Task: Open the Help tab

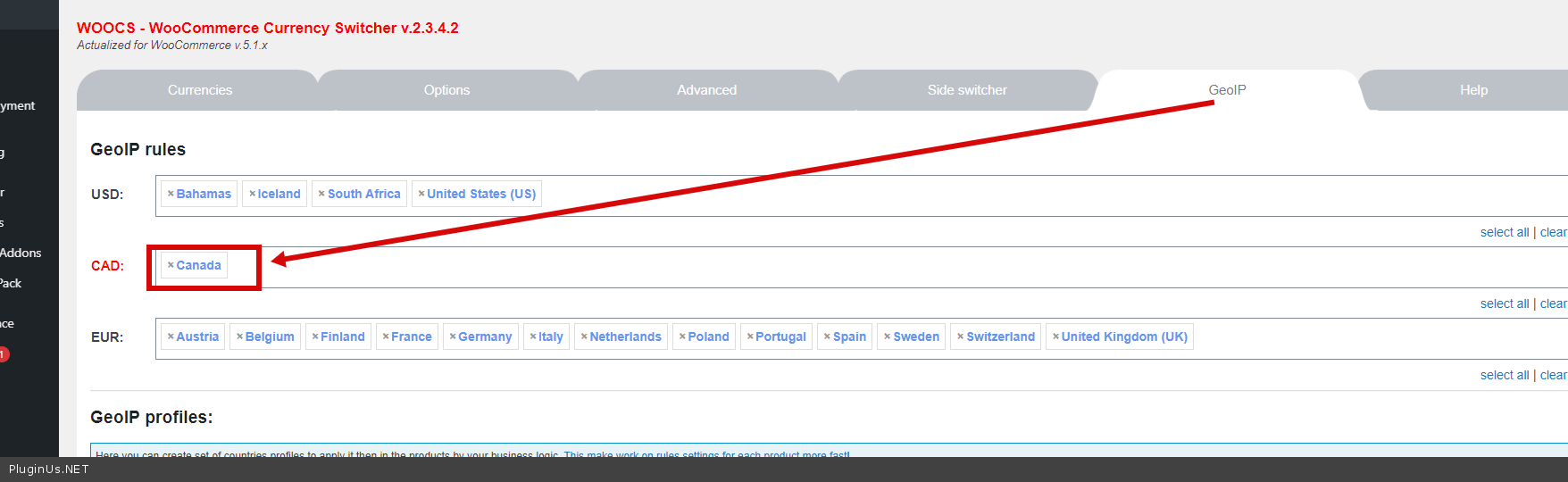Action: click(x=1473, y=90)
